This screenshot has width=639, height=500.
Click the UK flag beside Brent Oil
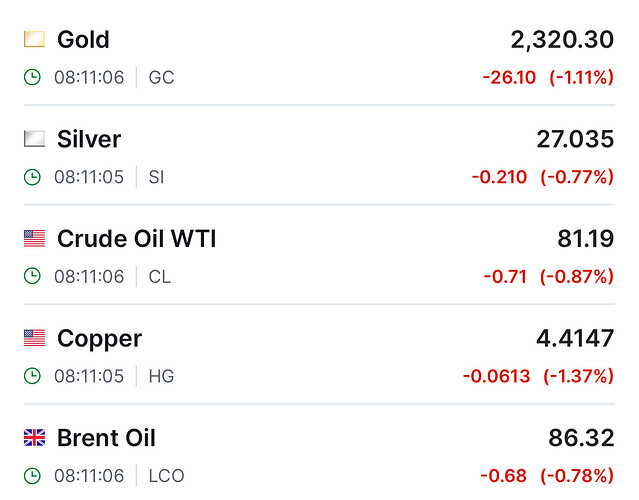click(x=34, y=438)
